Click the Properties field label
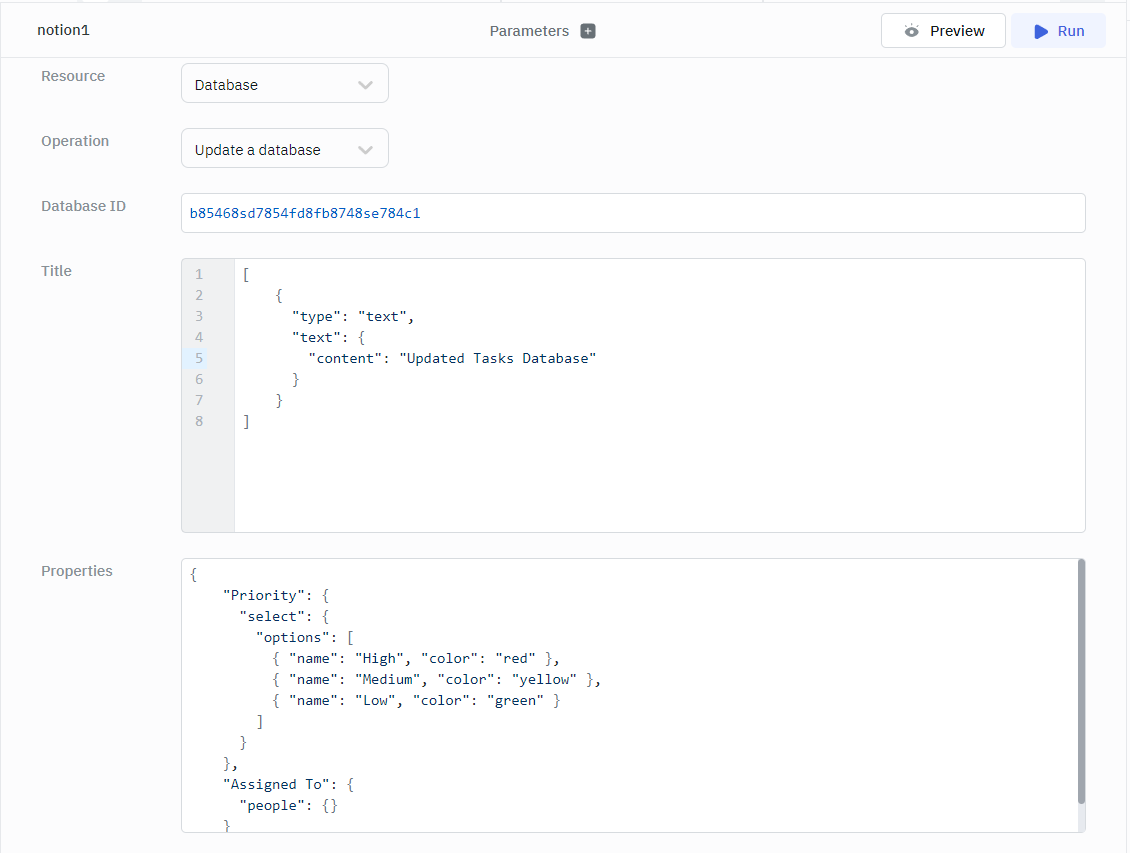The height and width of the screenshot is (853, 1130). [x=77, y=571]
